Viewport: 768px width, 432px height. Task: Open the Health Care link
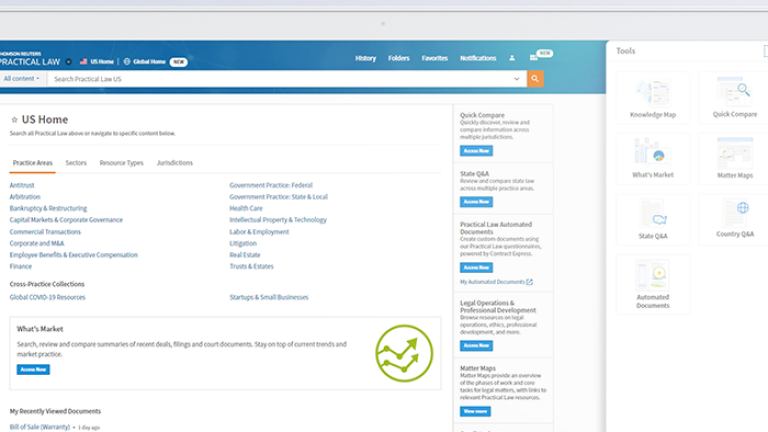(x=246, y=209)
